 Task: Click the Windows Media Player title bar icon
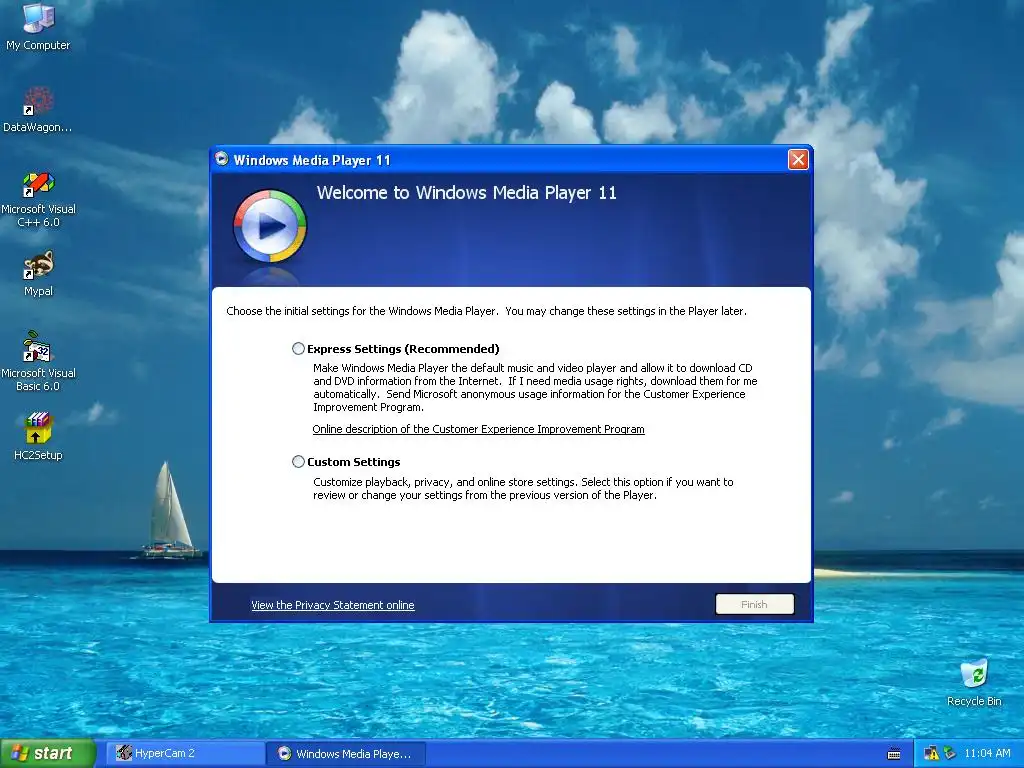(x=222, y=159)
